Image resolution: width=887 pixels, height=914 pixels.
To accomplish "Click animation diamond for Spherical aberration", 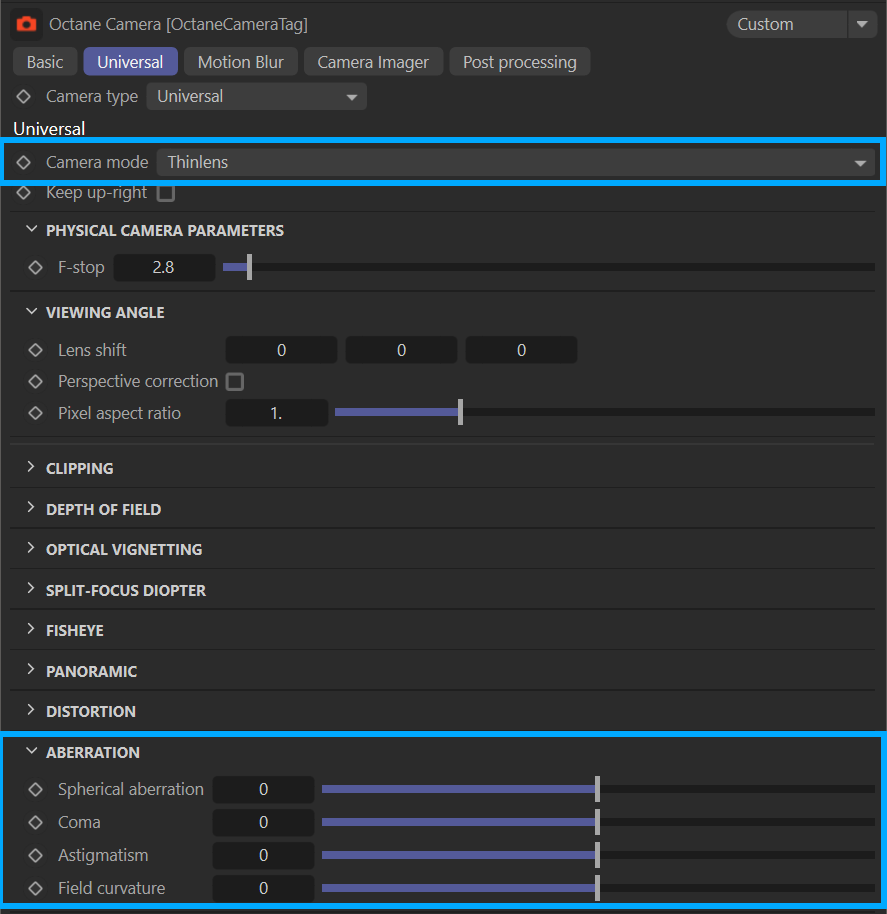I will [36, 790].
